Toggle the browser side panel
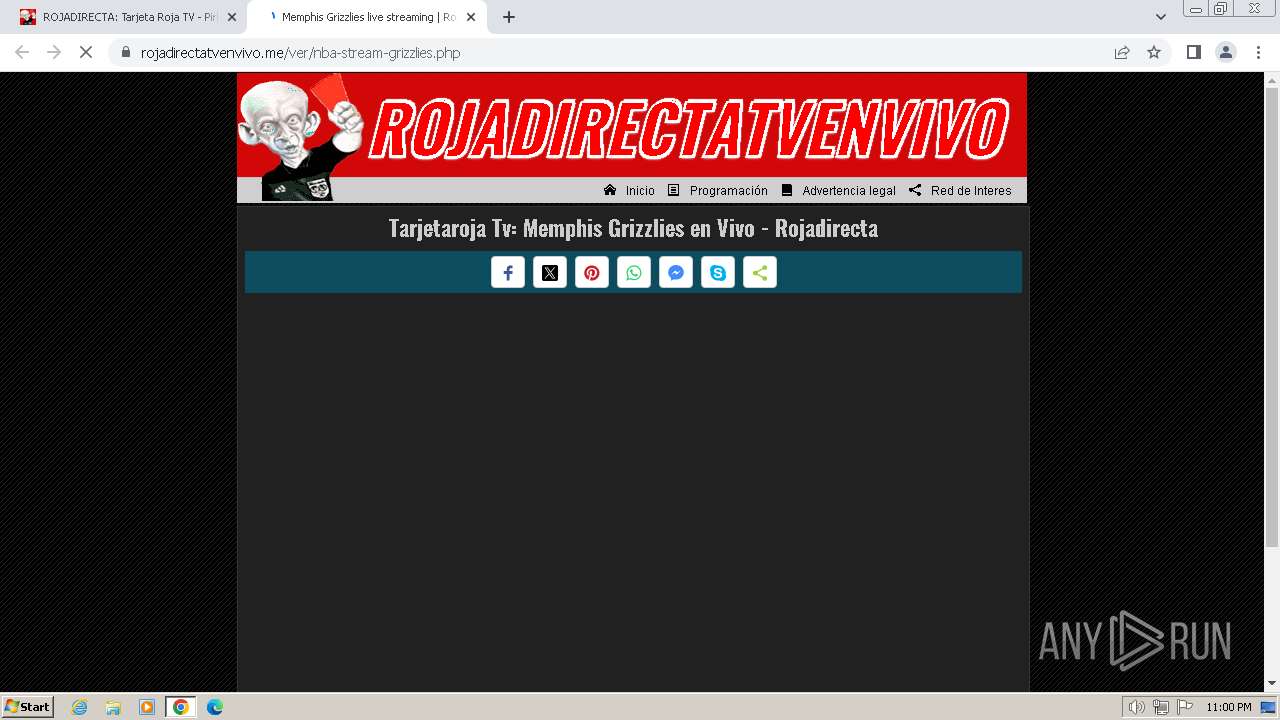This screenshot has width=1280, height=720. [x=1194, y=52]
